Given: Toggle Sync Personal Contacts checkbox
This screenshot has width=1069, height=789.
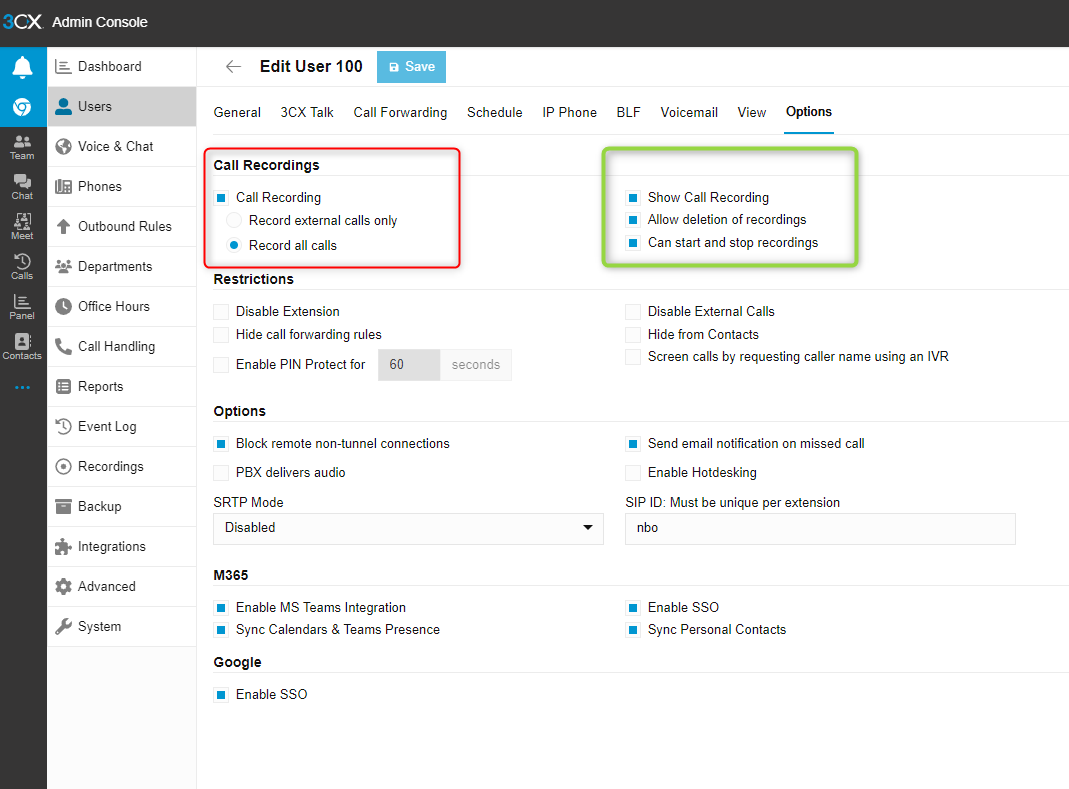Looking at the screenshot, I should [x=633, y=629].
